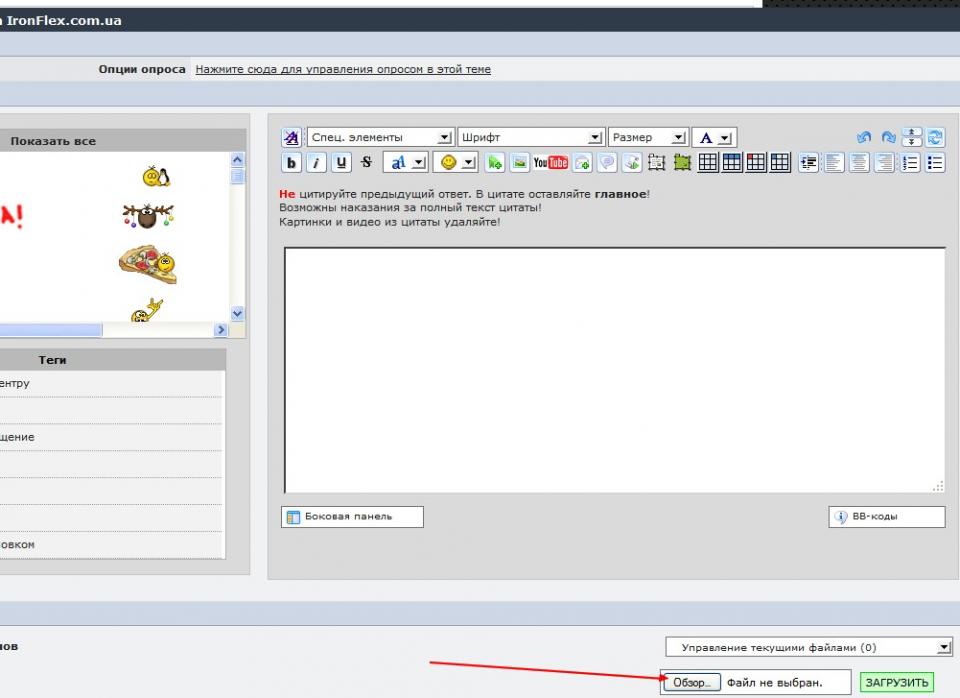This screenshot has height=698, width=960.
Task: Open the smiley emoticon dropdown
Action: [x=468, y=163]
